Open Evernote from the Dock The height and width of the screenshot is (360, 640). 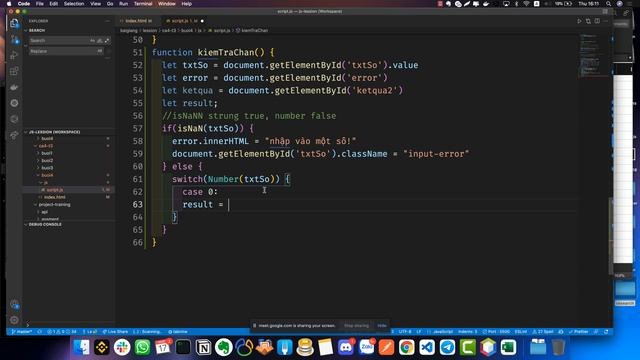(224, 347)
